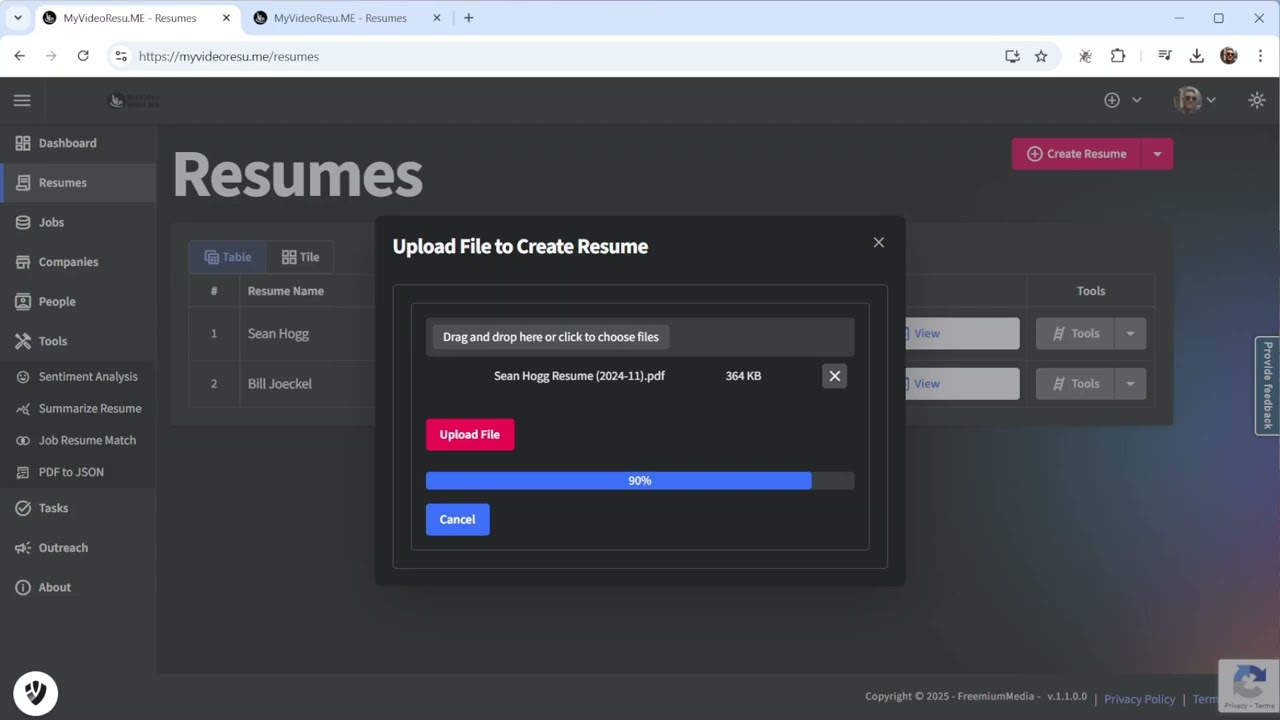Image resolution: width=1280 pixels, height=720 pixels.
Task: Open browser extensions puzzle icon
Action: (x=1118, y=56)
